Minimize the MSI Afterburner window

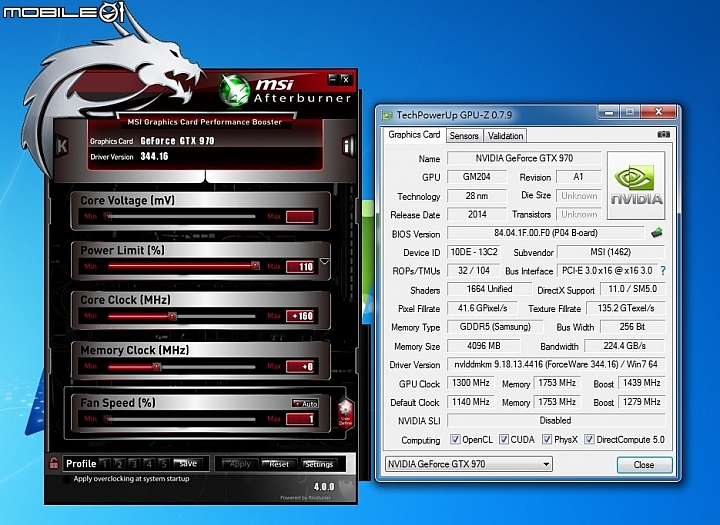(x=333, y=79)
